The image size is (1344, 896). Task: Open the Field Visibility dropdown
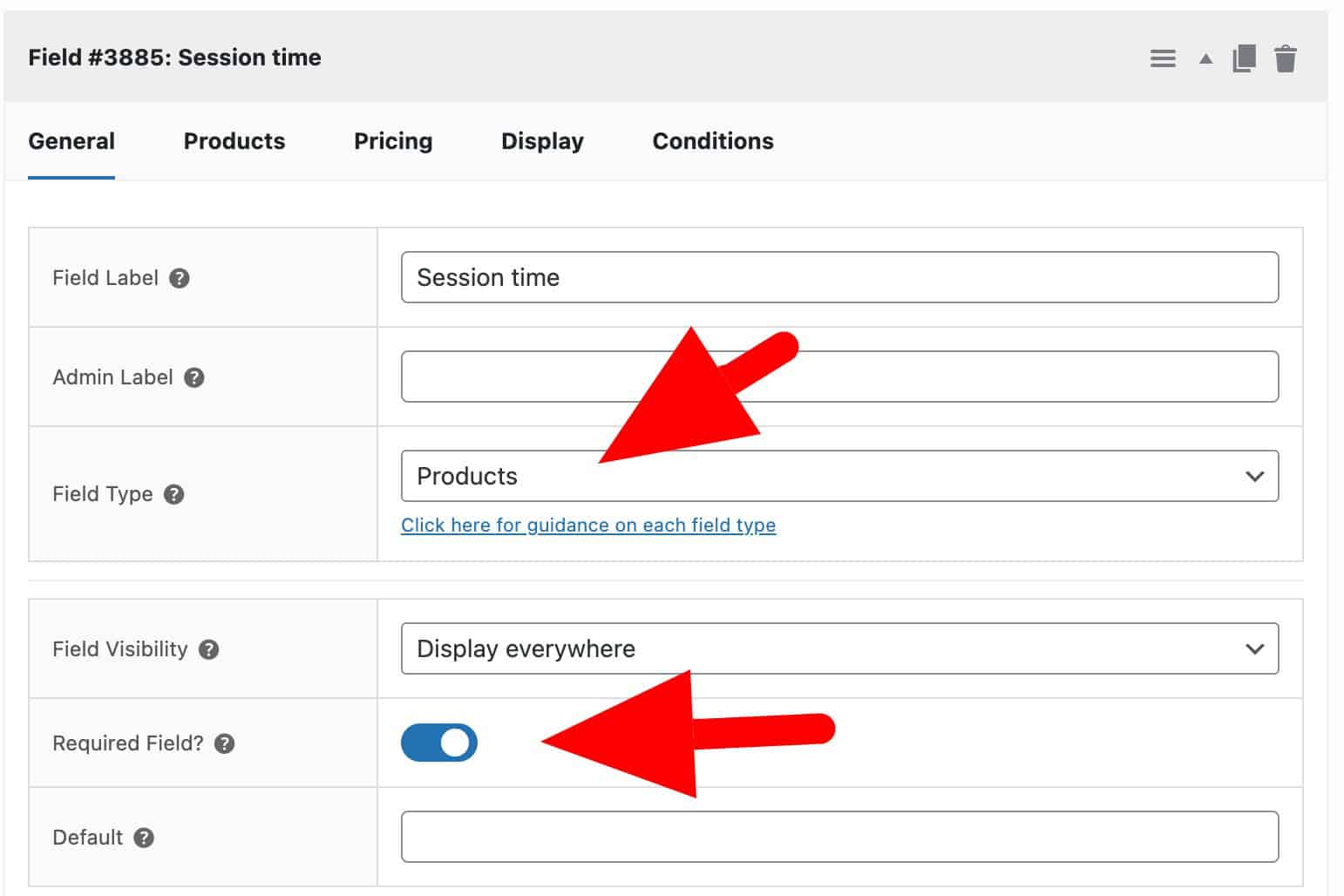(x=839, y=648)
